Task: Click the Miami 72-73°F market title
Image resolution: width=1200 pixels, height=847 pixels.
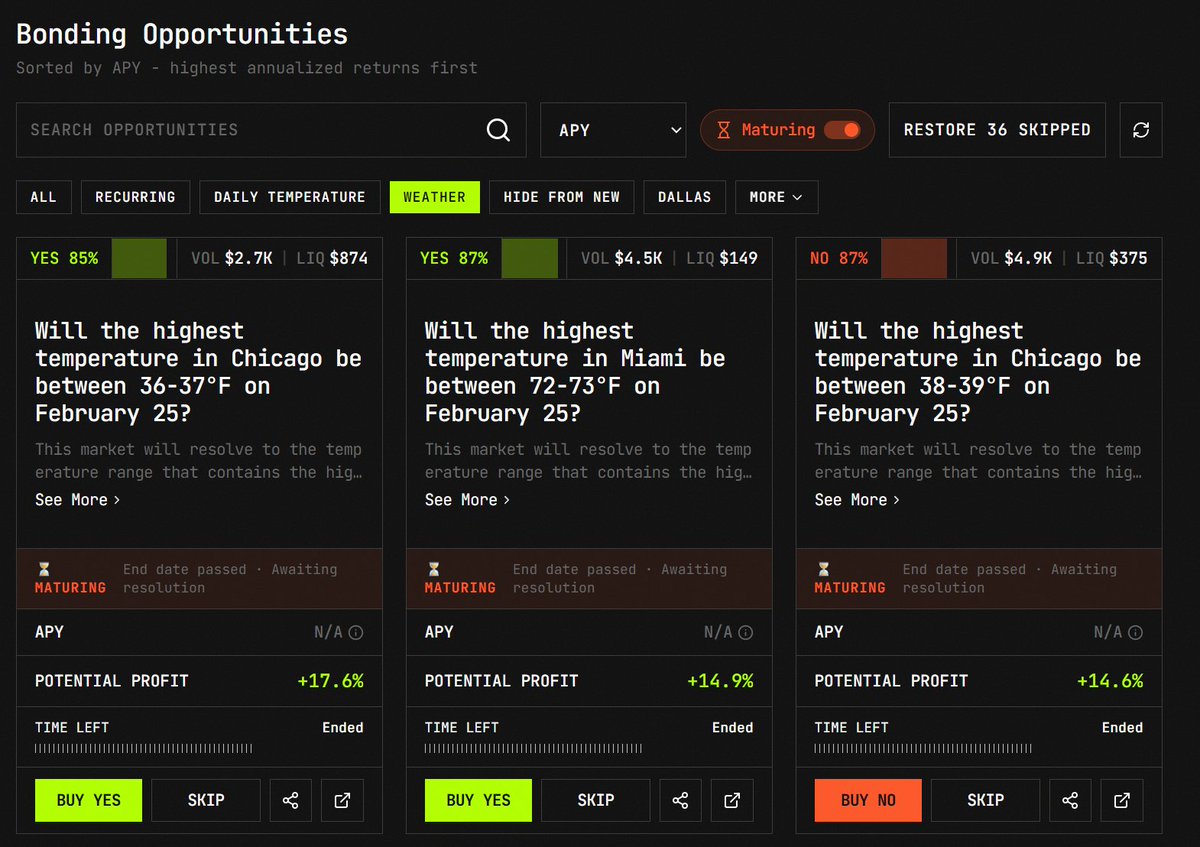Action: [575, 372]
